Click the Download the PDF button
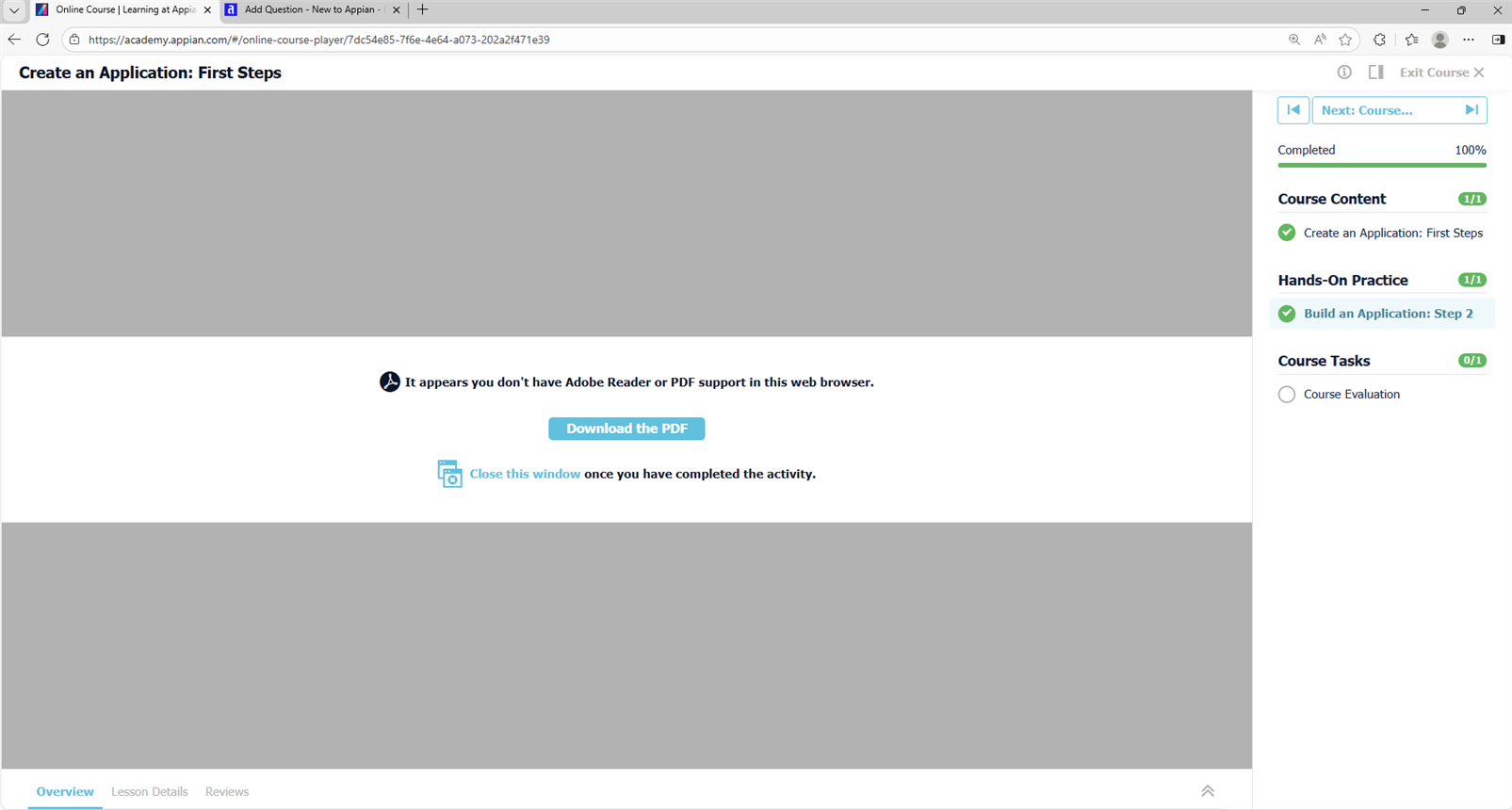The image size is (1512, 810). pos(626,429)
